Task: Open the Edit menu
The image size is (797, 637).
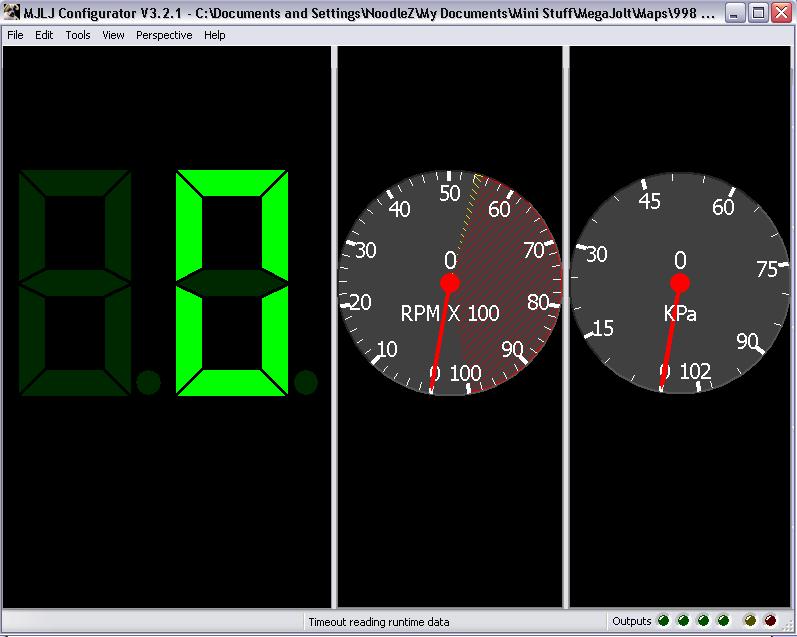Action: (44, 35)
